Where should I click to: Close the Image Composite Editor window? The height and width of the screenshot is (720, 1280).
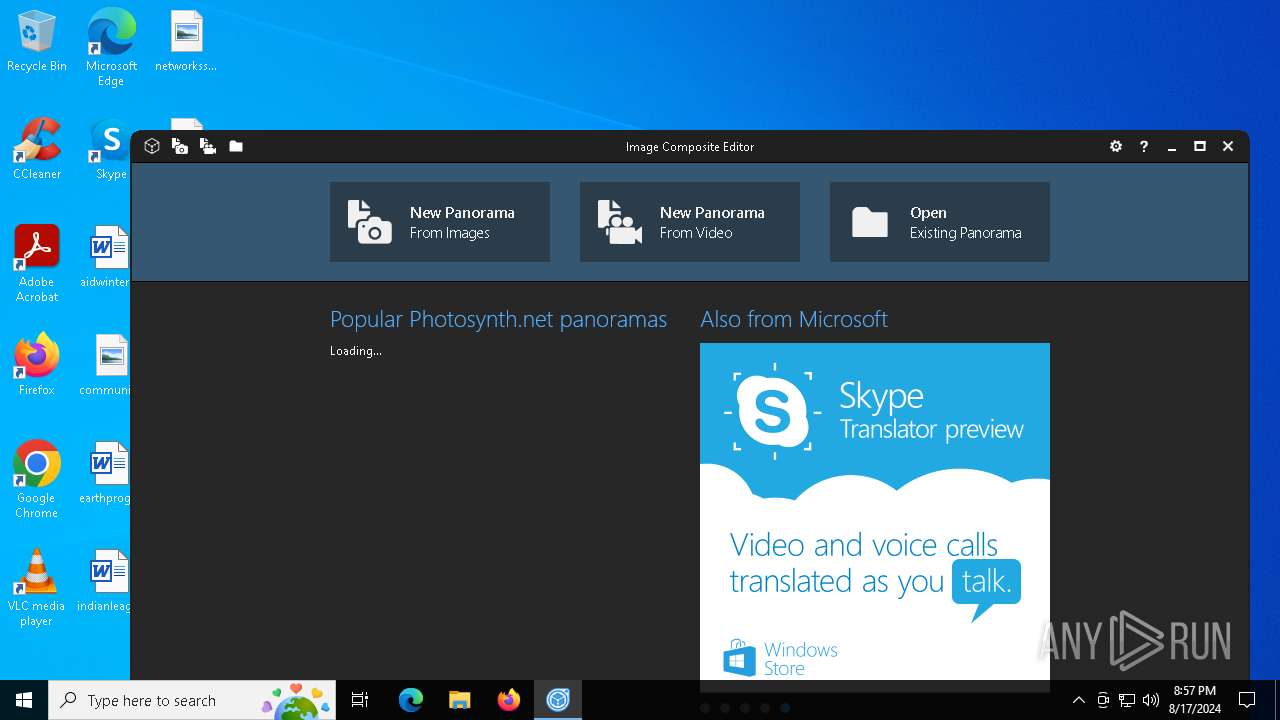point(1228,146)
